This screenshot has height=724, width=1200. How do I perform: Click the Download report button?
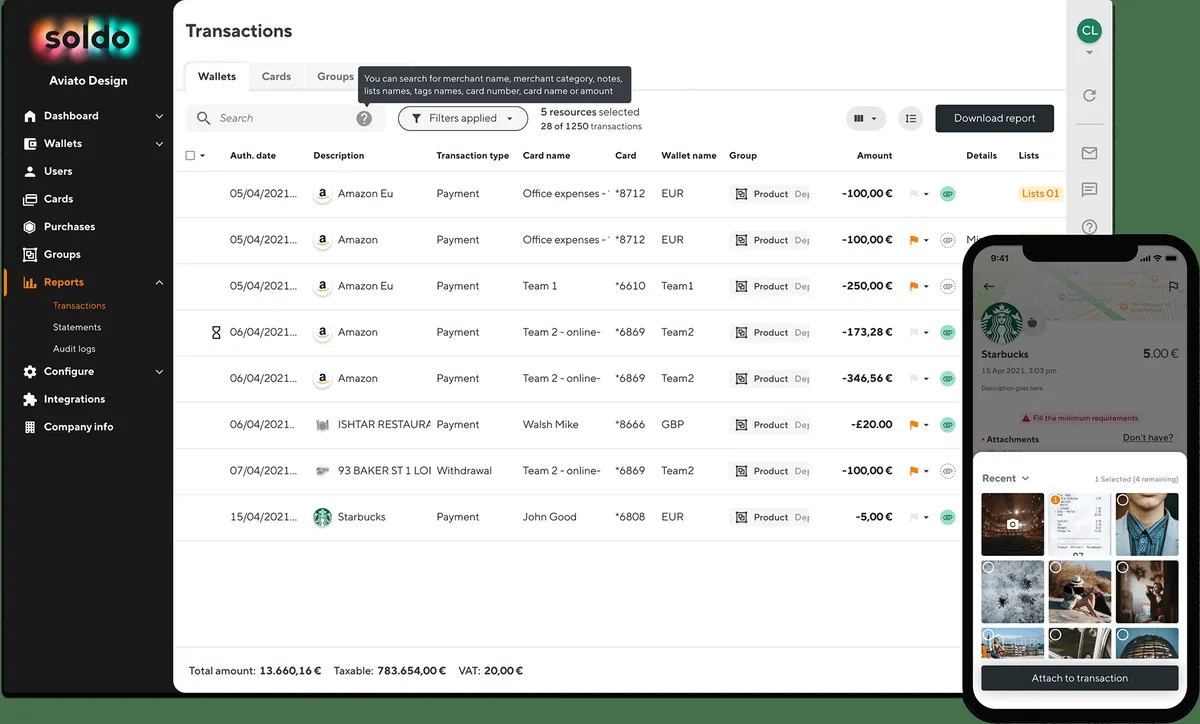[994, 118]
